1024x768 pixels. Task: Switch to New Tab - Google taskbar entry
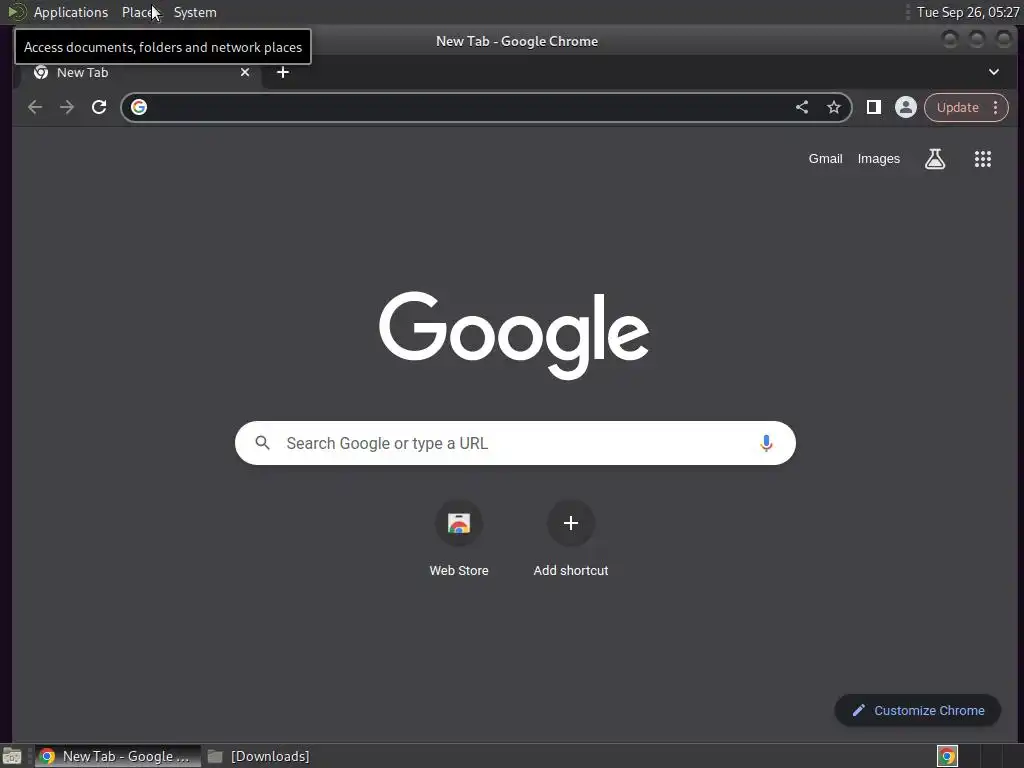pyautogui.click(x=118, y=756)
